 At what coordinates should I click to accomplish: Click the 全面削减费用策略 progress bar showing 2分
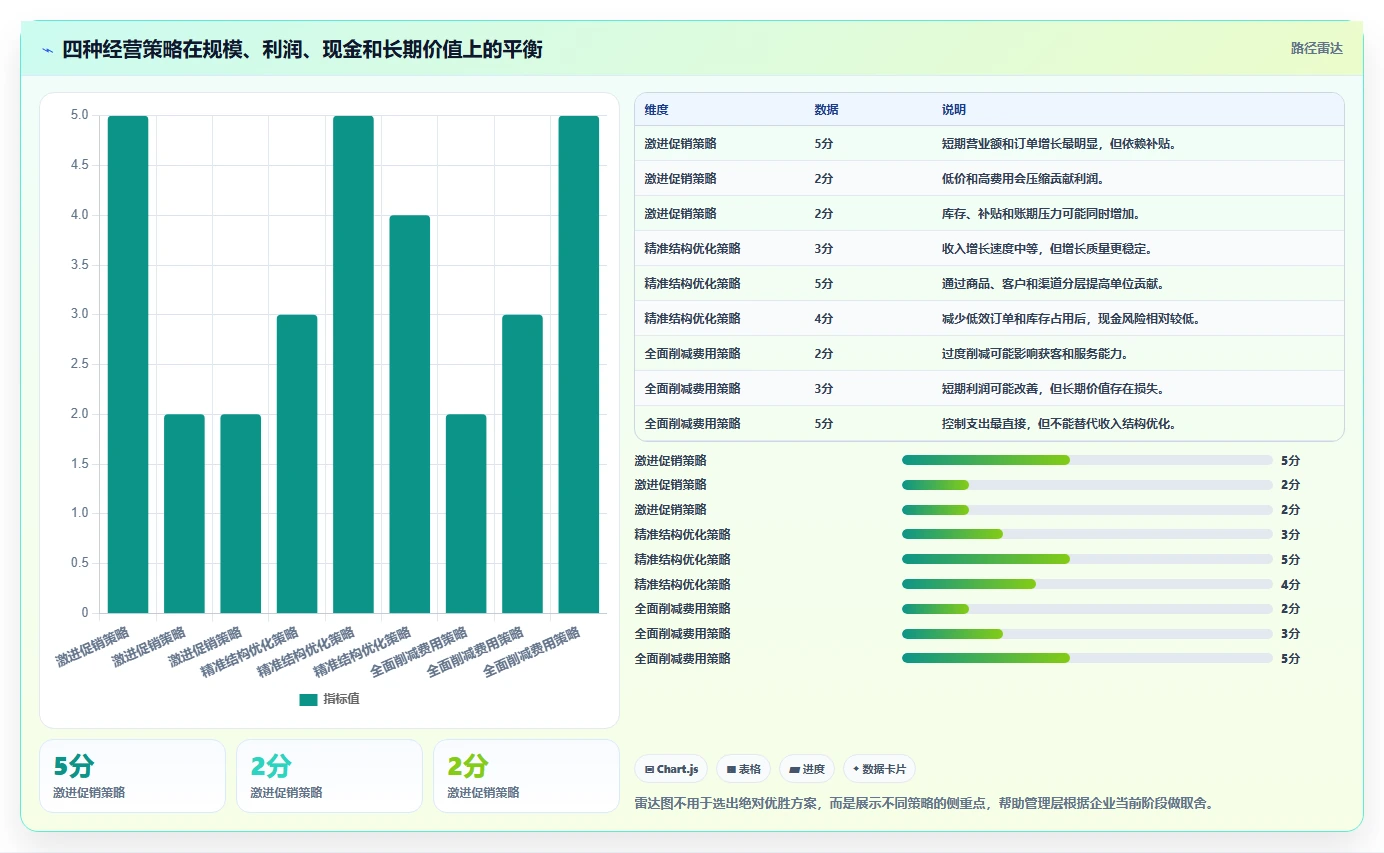click(x=1087, y=608)
